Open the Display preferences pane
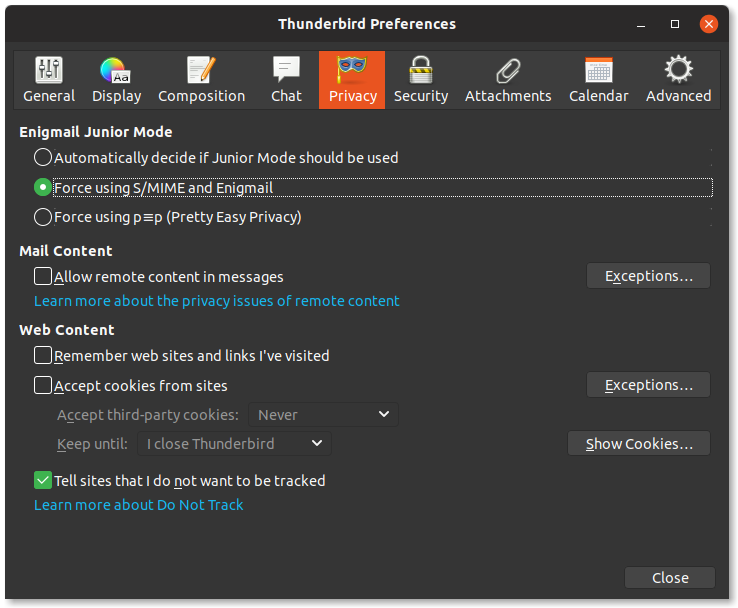 pos(116,80)
